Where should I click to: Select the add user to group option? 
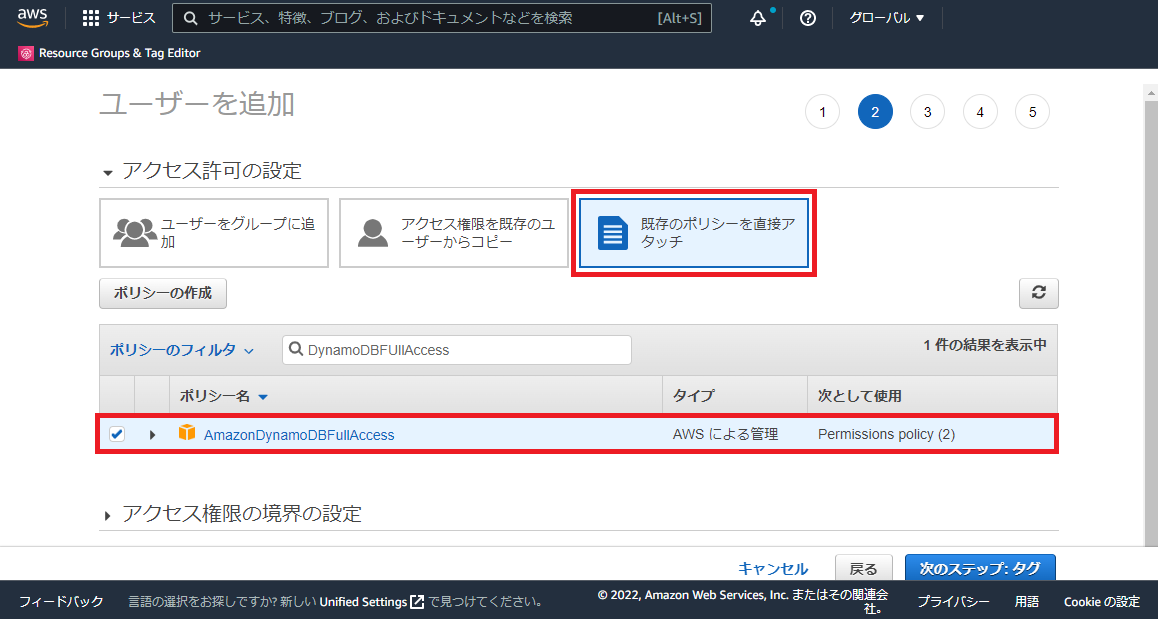pyautogui.click(x=214, y=233)
